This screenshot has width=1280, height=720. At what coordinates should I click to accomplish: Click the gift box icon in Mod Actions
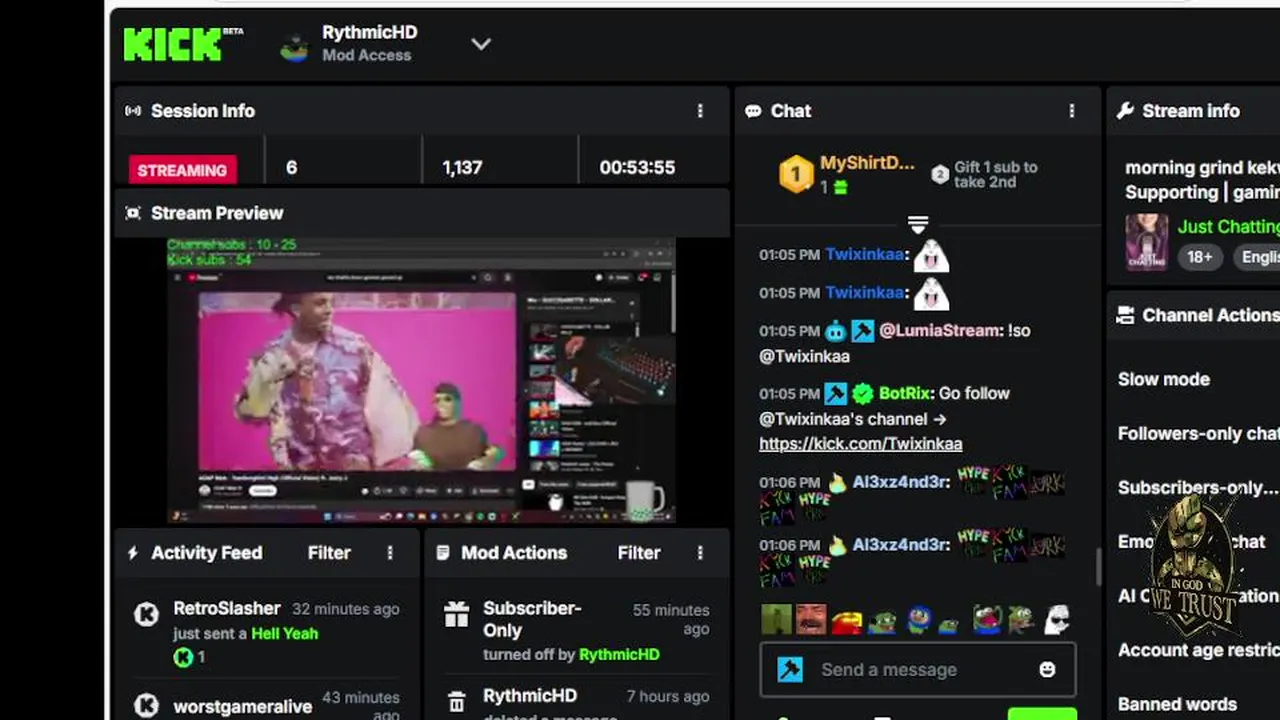pyautogui.click(x=457, y=614)
